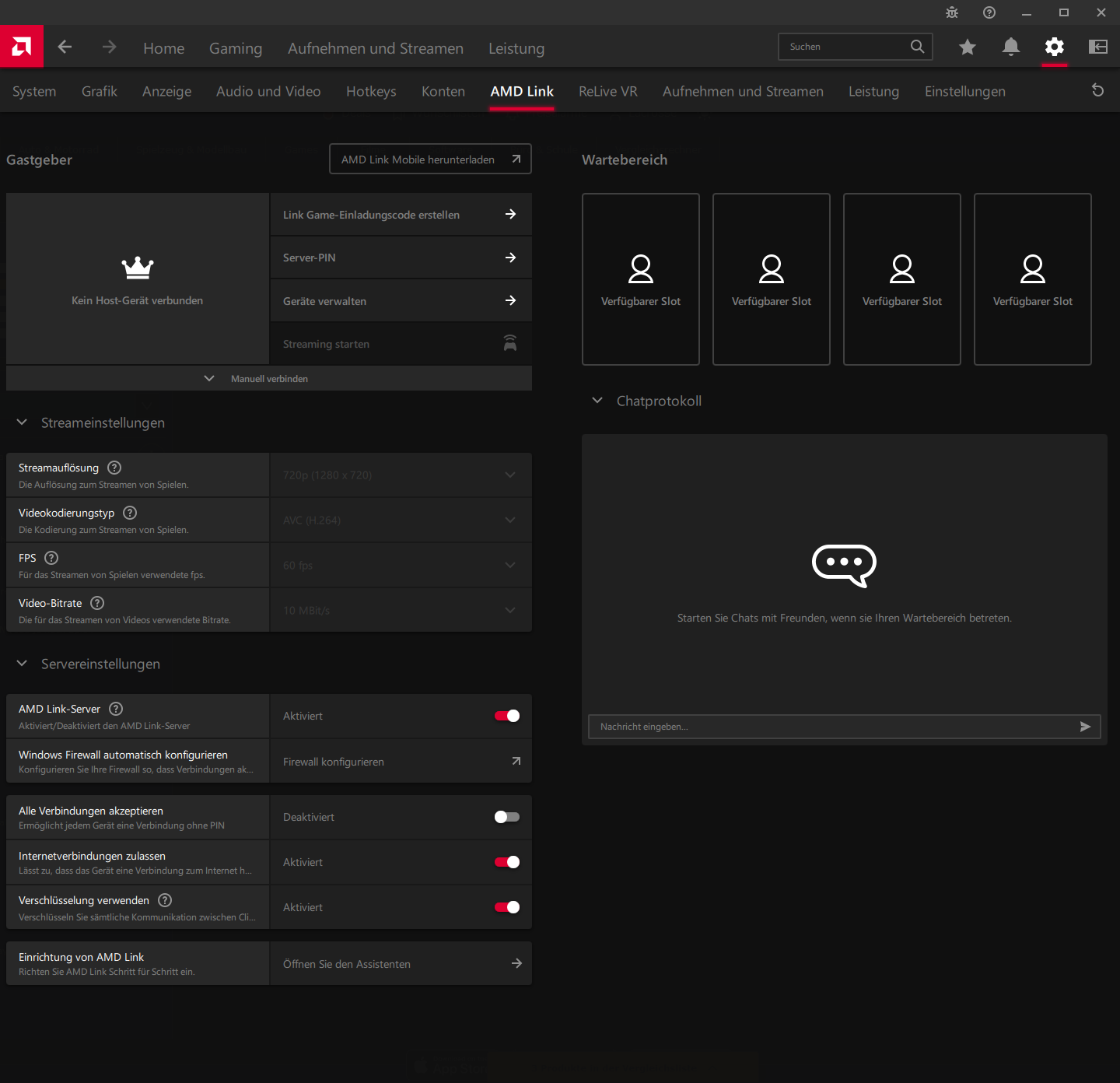Send the chat message arrow
This screenshot has height=1083, width=1120.
tap(1086, 727)
